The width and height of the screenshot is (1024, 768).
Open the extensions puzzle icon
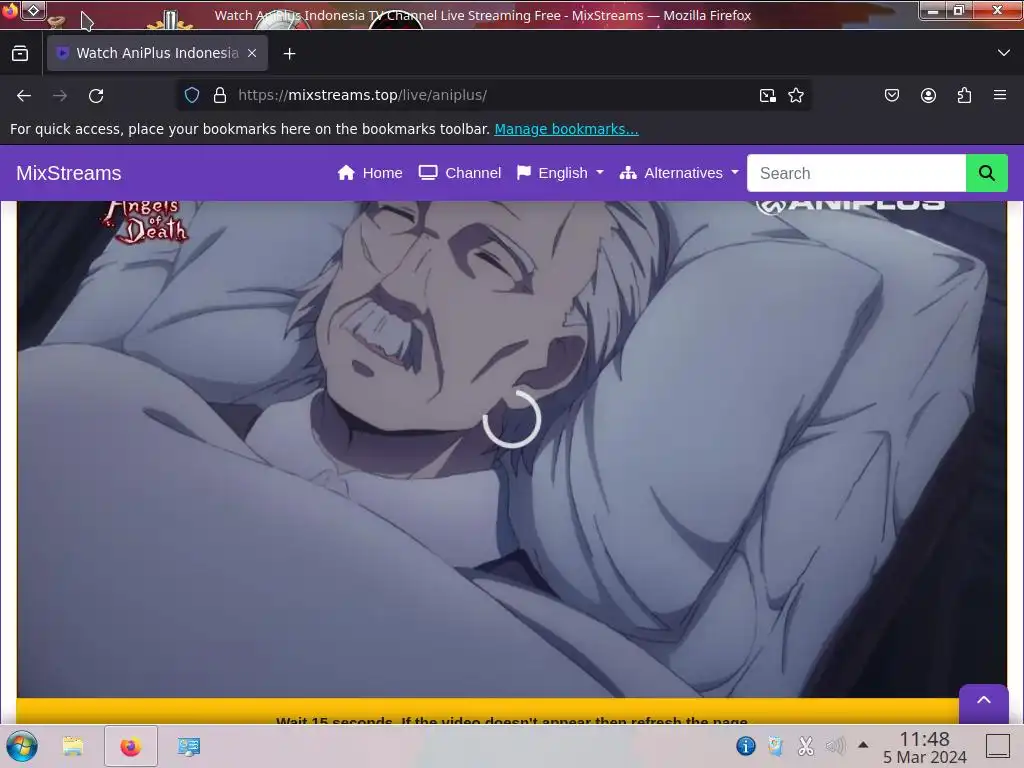point(964,95)
